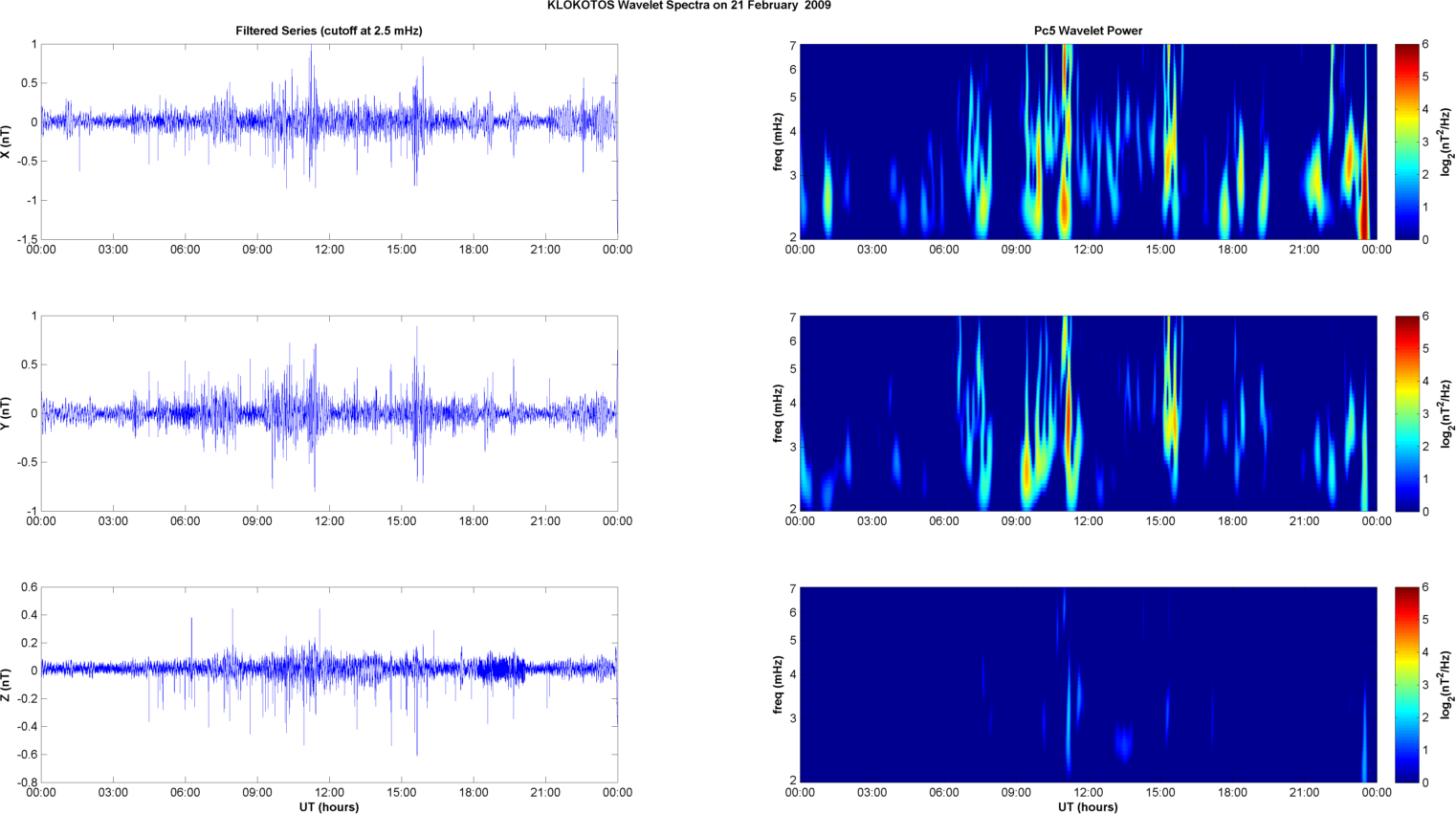This screenshot has width=1456, height=814.
Task: Click the Z component wavelet power spectrogram
Action: (1088, 685)
